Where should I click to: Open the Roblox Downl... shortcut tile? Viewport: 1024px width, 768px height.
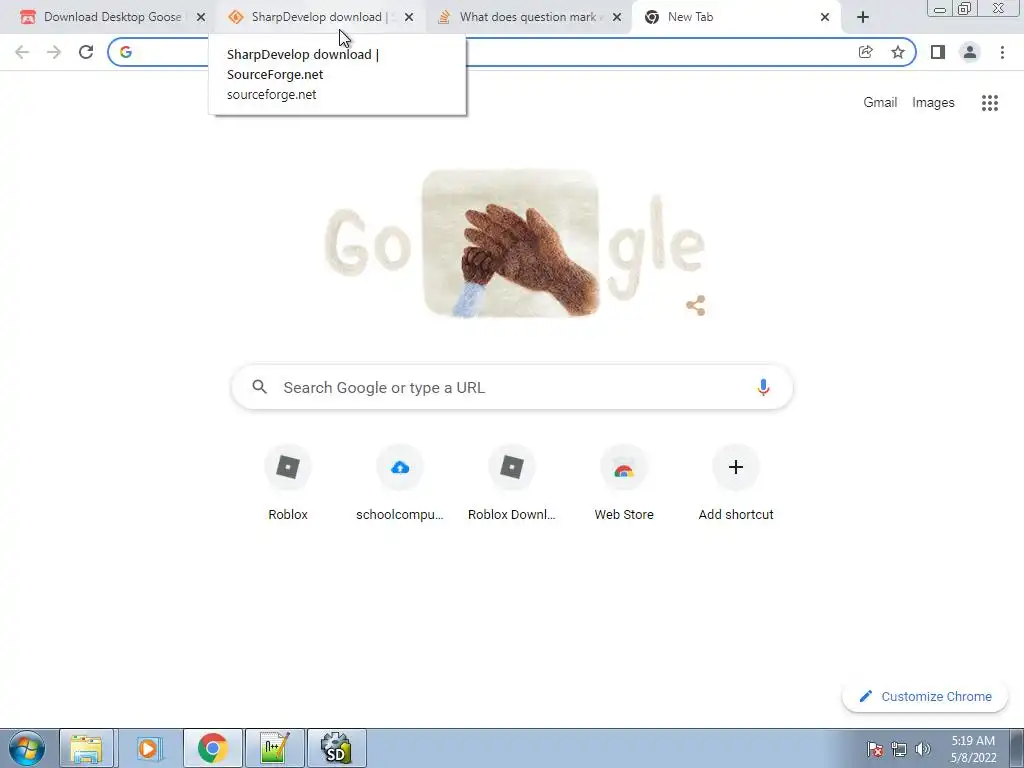tap(512, 484)
